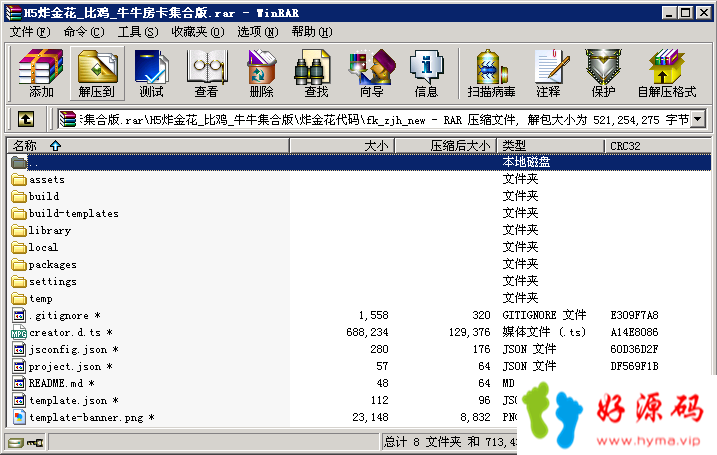
Task: Run the 测试 (Test) archive tool
Action: (x=151, y=73)
